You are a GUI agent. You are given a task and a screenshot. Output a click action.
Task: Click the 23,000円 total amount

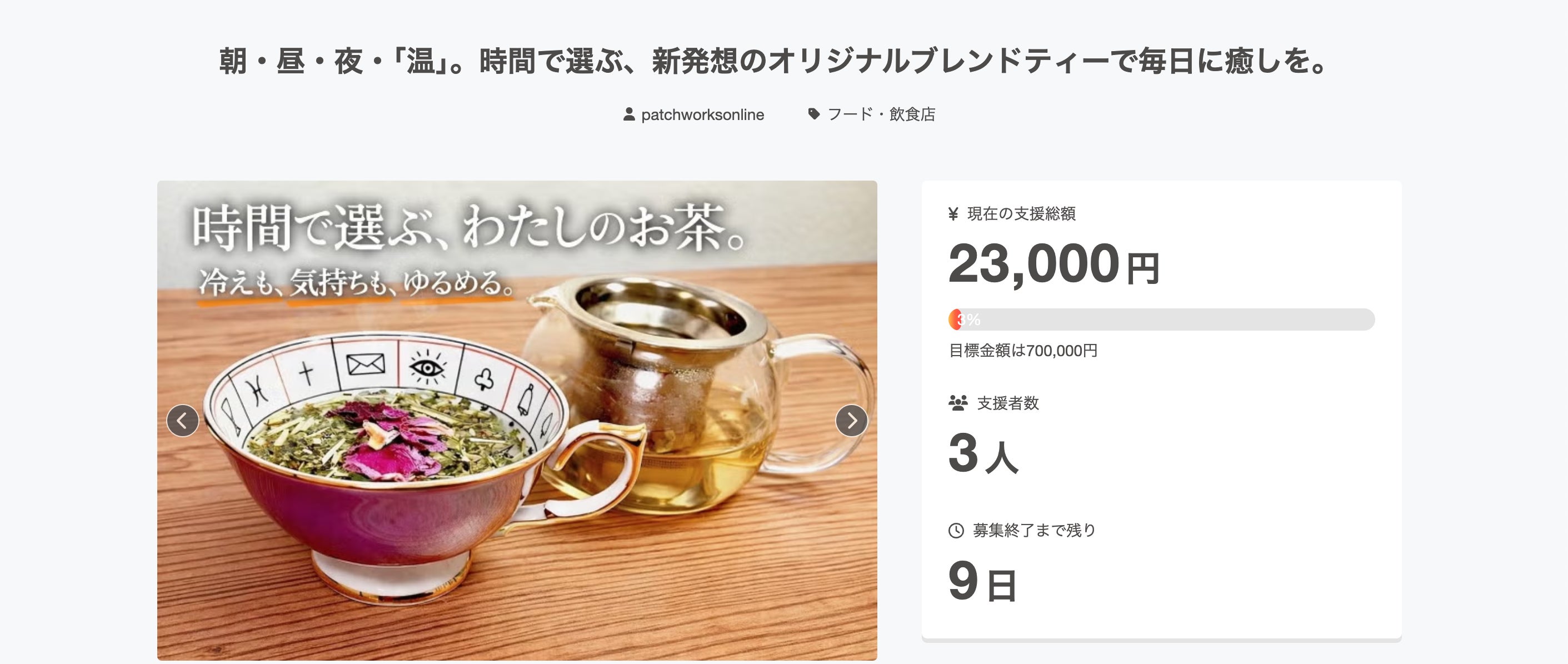(x=1053, y=264)
